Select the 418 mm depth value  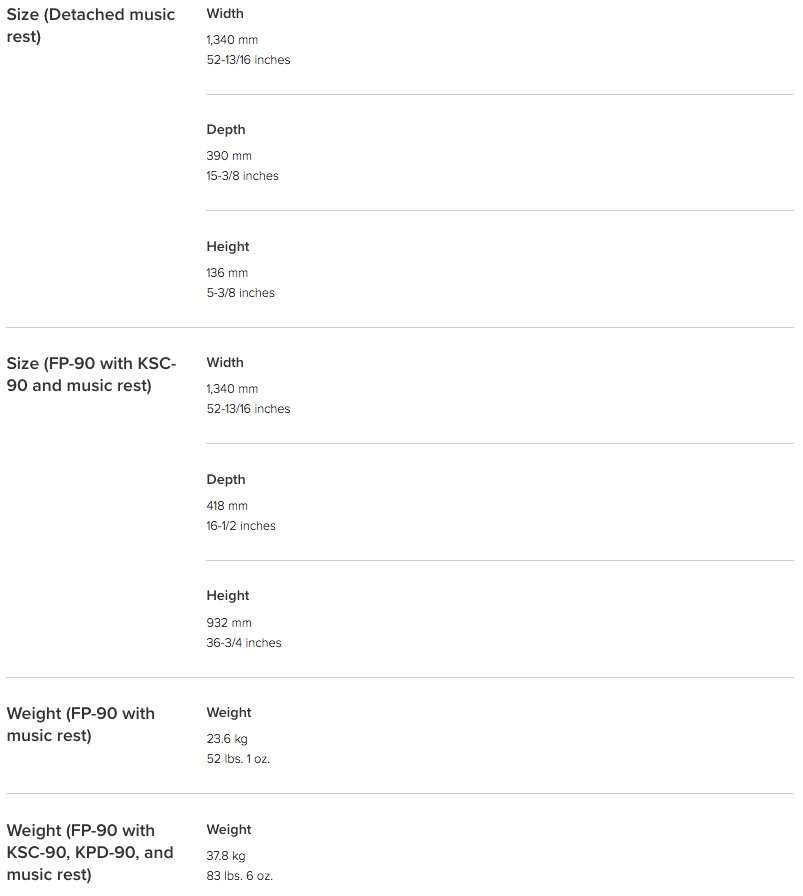point(227,506)
